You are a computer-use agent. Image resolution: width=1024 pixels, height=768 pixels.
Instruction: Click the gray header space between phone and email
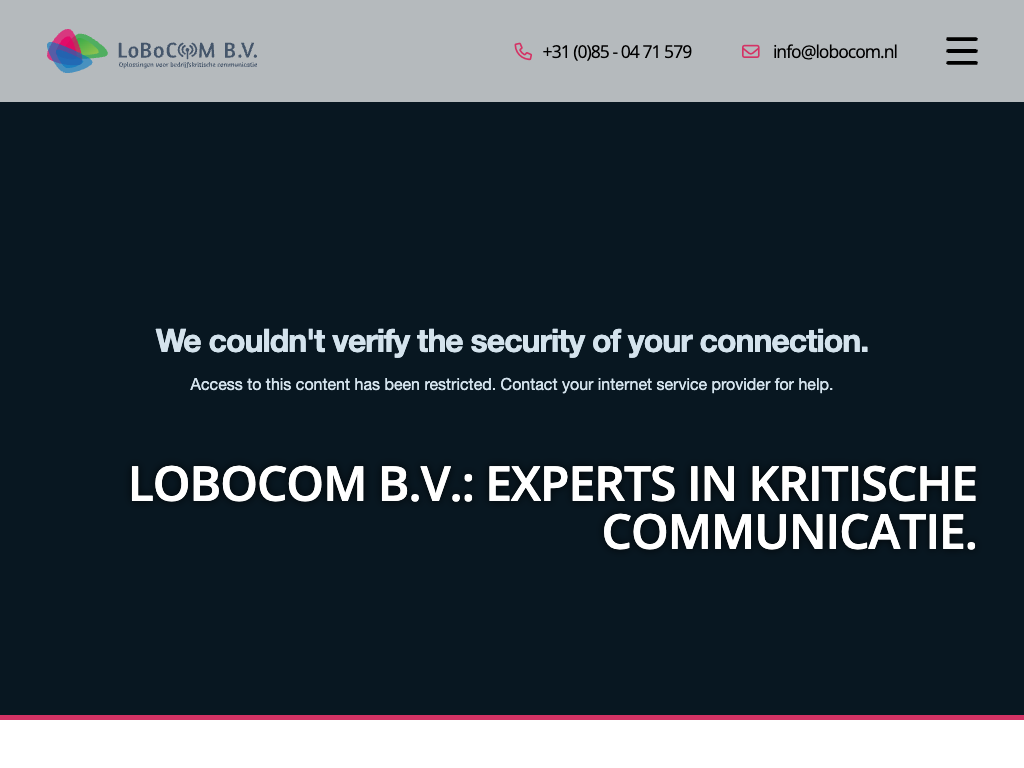coord(716,51)
